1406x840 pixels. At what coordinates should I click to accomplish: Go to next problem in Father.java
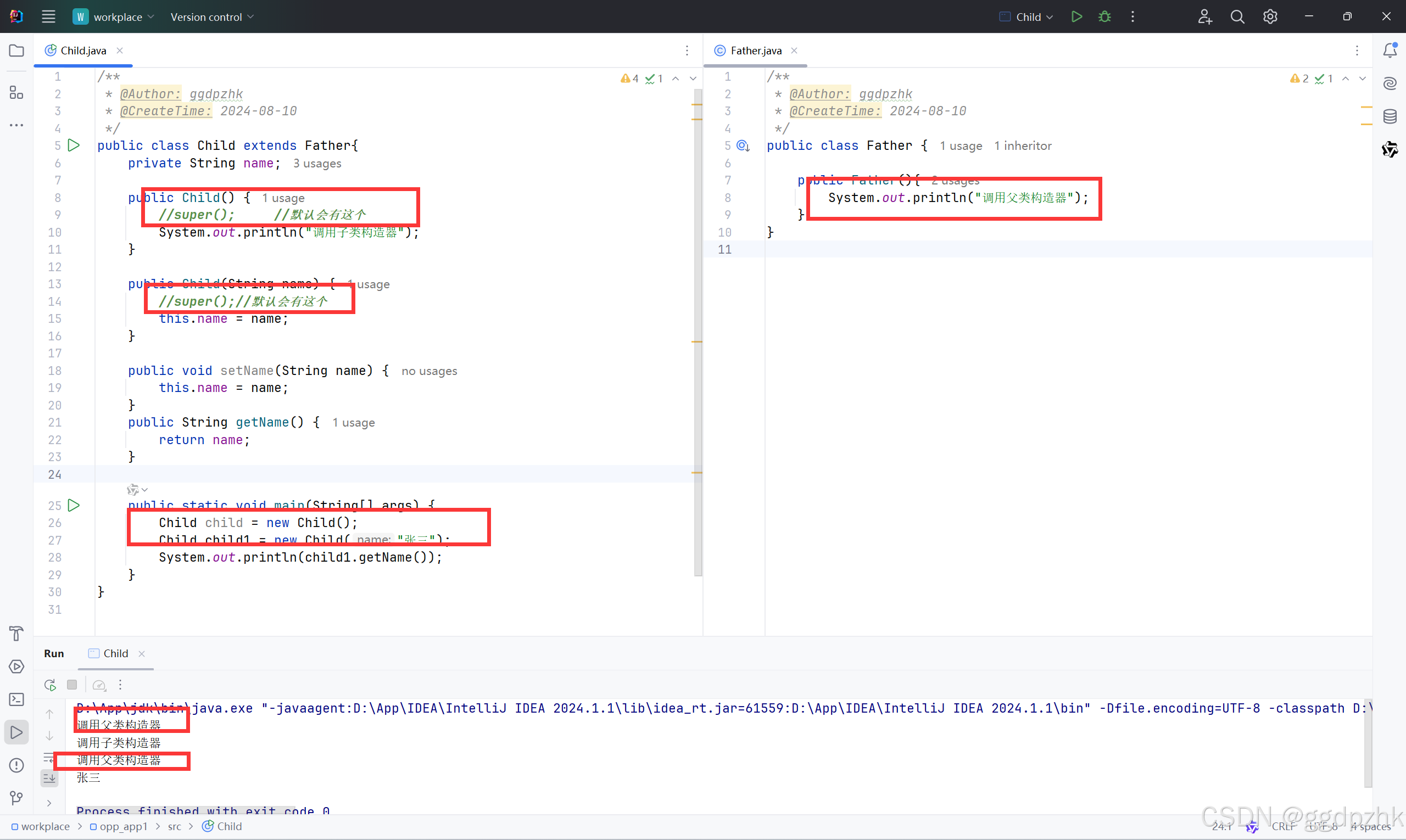[x=1363, y=78]
